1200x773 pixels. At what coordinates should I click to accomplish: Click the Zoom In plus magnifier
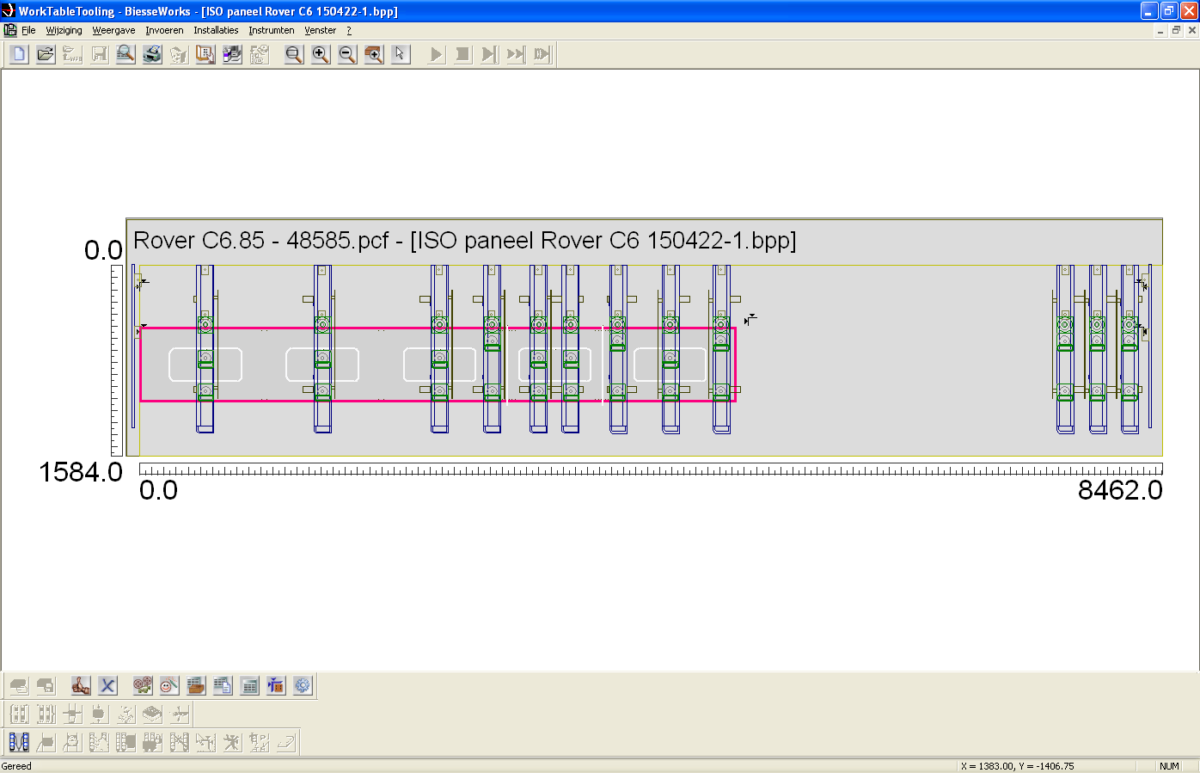320,54
